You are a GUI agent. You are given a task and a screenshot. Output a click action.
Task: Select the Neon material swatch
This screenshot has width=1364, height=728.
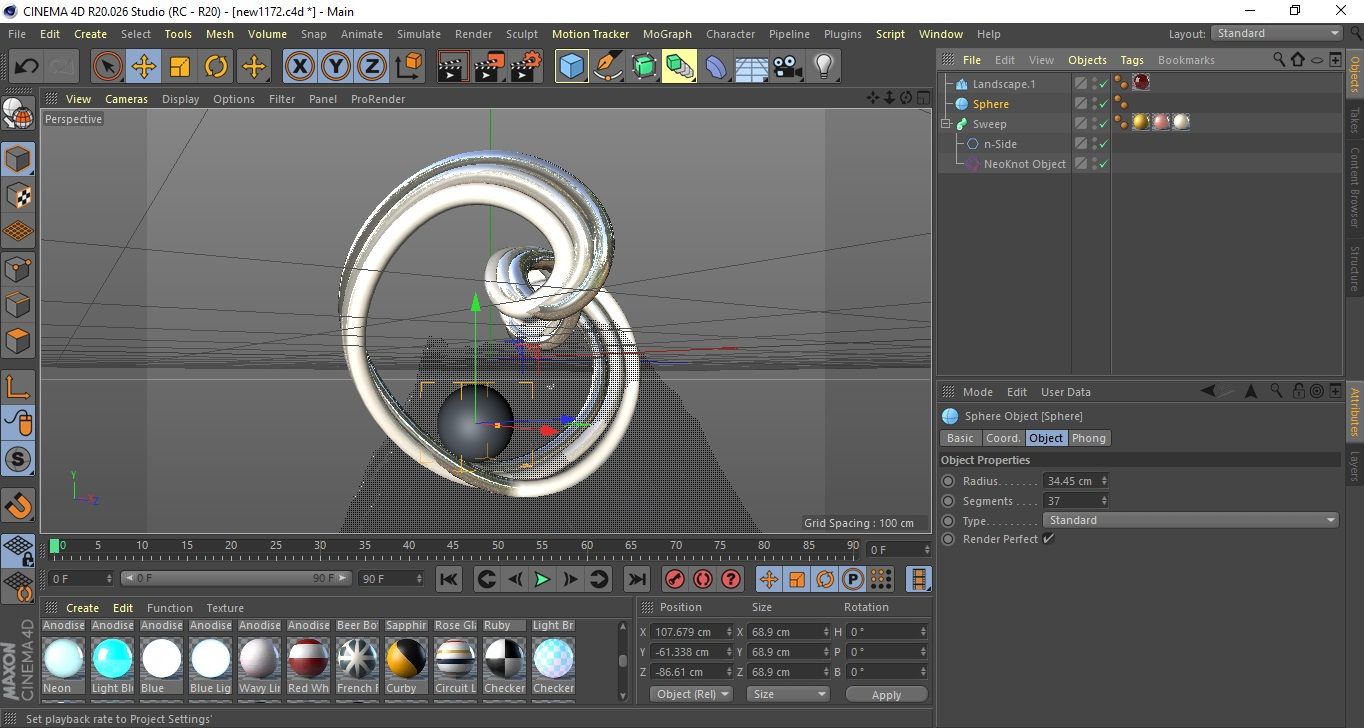64,659
